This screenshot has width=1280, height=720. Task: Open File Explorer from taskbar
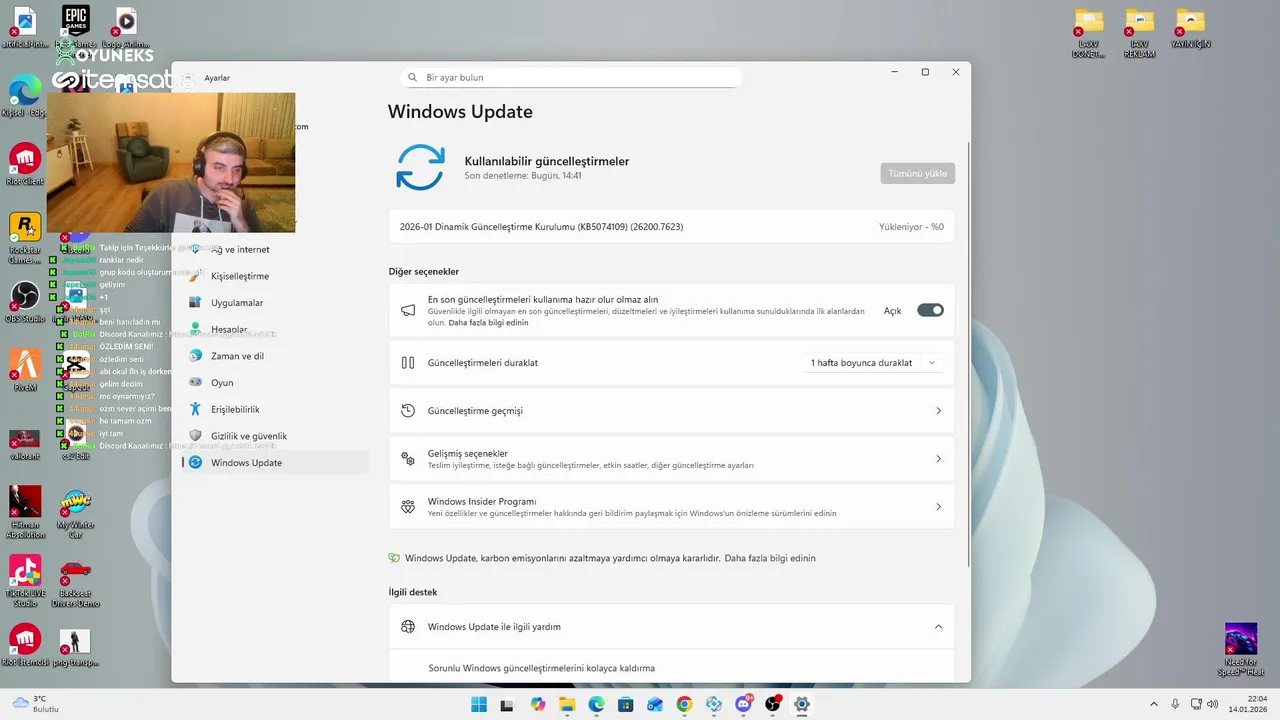pyautogui.click(x=567, y=704)
